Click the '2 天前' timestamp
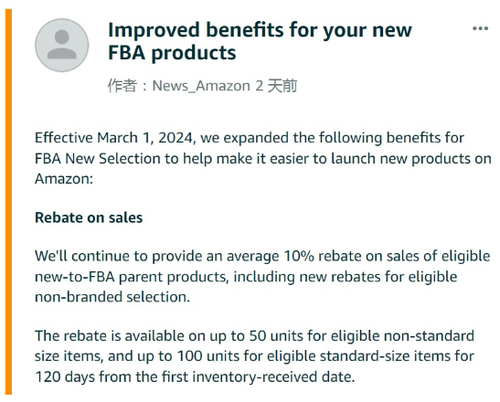This screenshot has width=500, height=402. 276,86
